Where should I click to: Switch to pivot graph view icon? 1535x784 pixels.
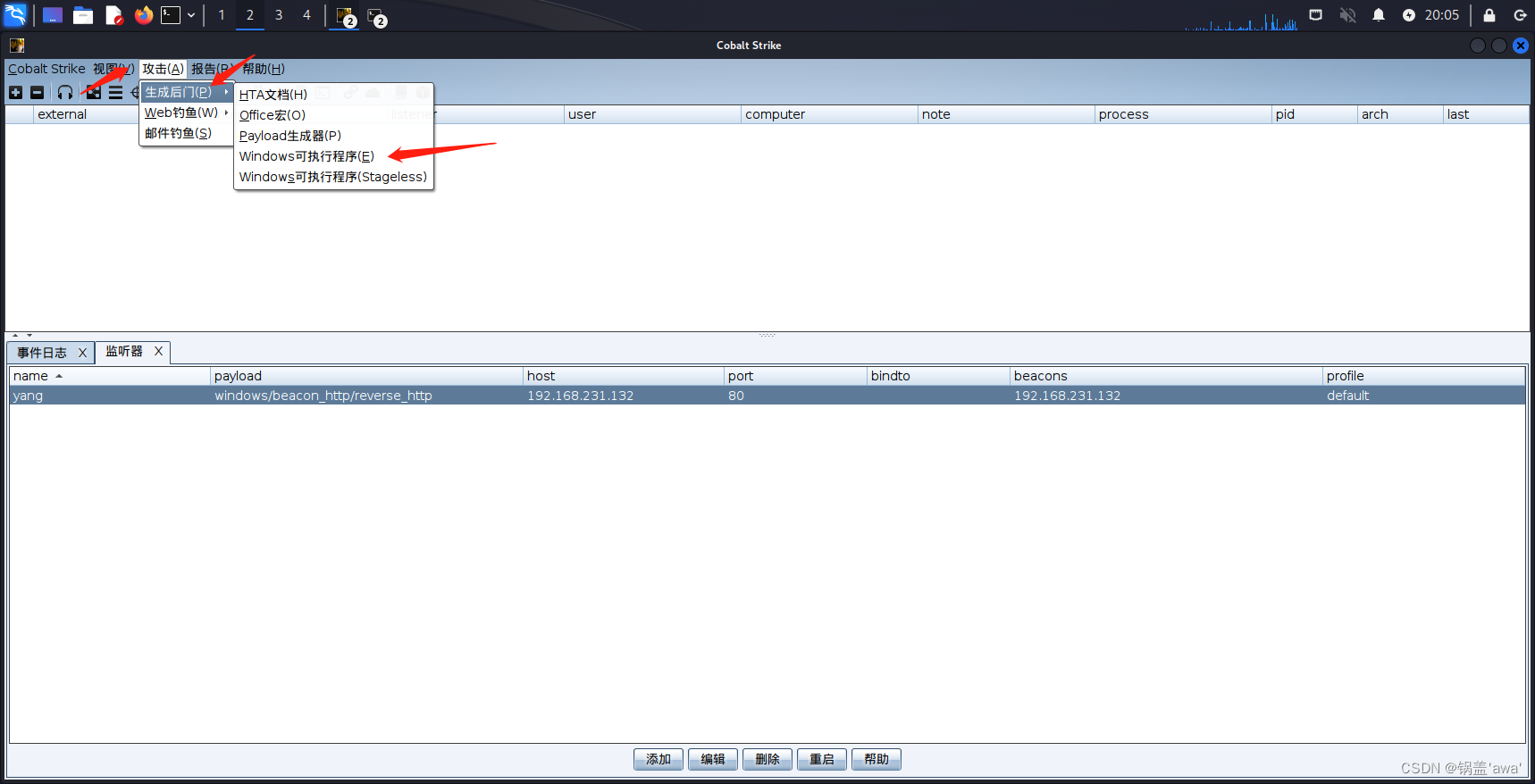coord(94,93)
